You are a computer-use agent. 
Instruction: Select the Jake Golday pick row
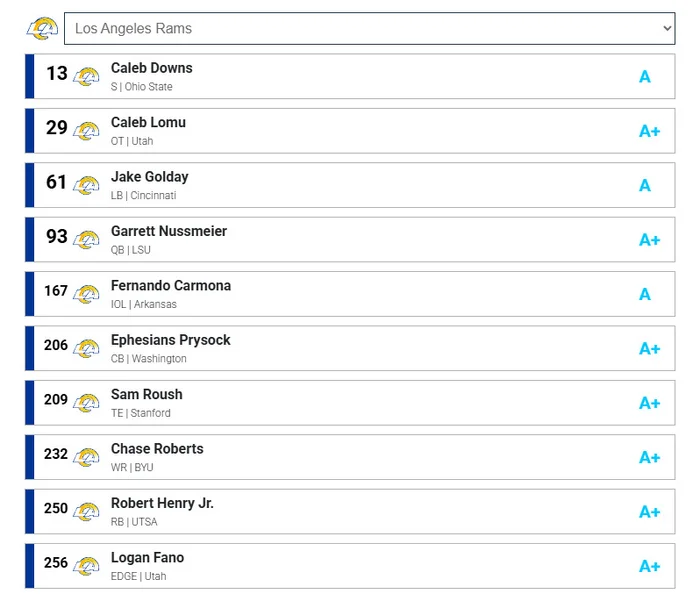point(350,185)
